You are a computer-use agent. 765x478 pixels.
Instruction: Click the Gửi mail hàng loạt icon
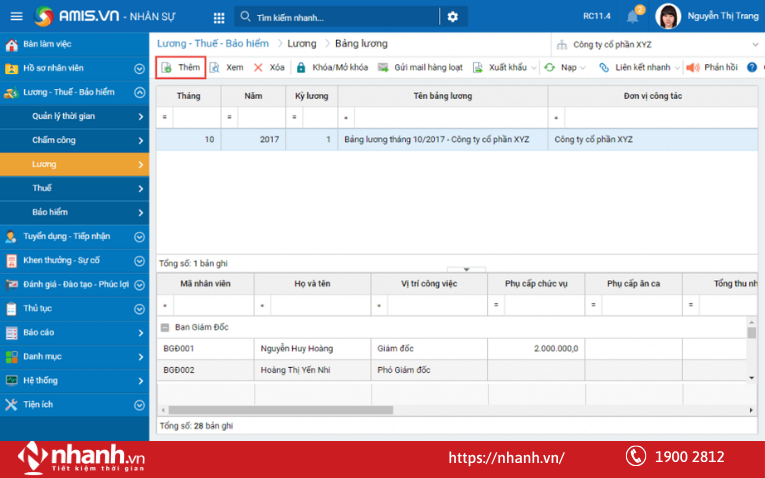coord(383,68)
